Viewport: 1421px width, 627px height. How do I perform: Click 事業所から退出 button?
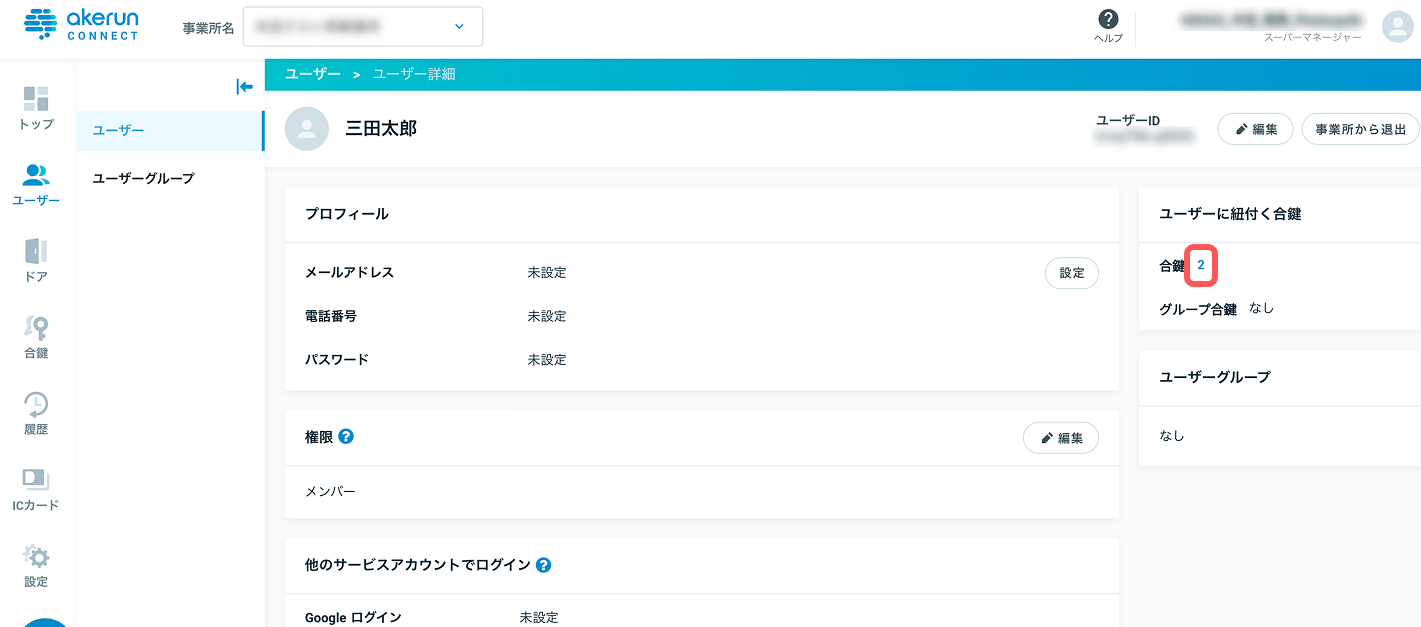point(1360,129)
